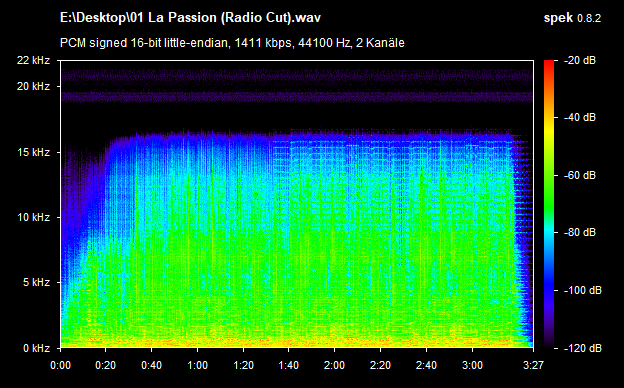
Task: Click the 2:00 time axis marker
Action: 334,365
